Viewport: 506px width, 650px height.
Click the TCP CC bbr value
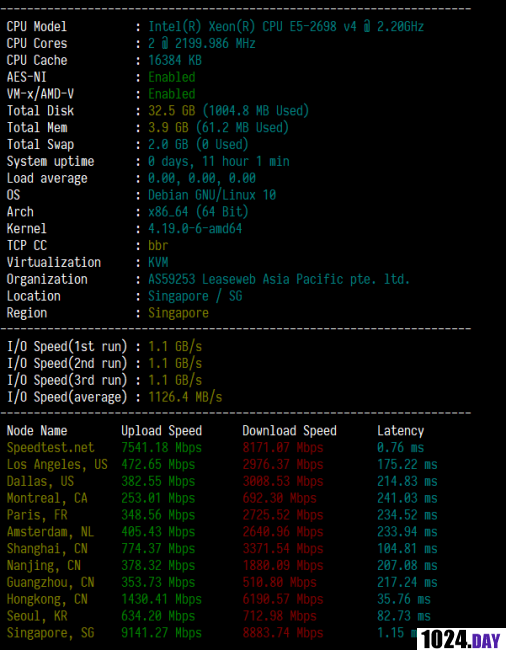(x=158, y=245)
